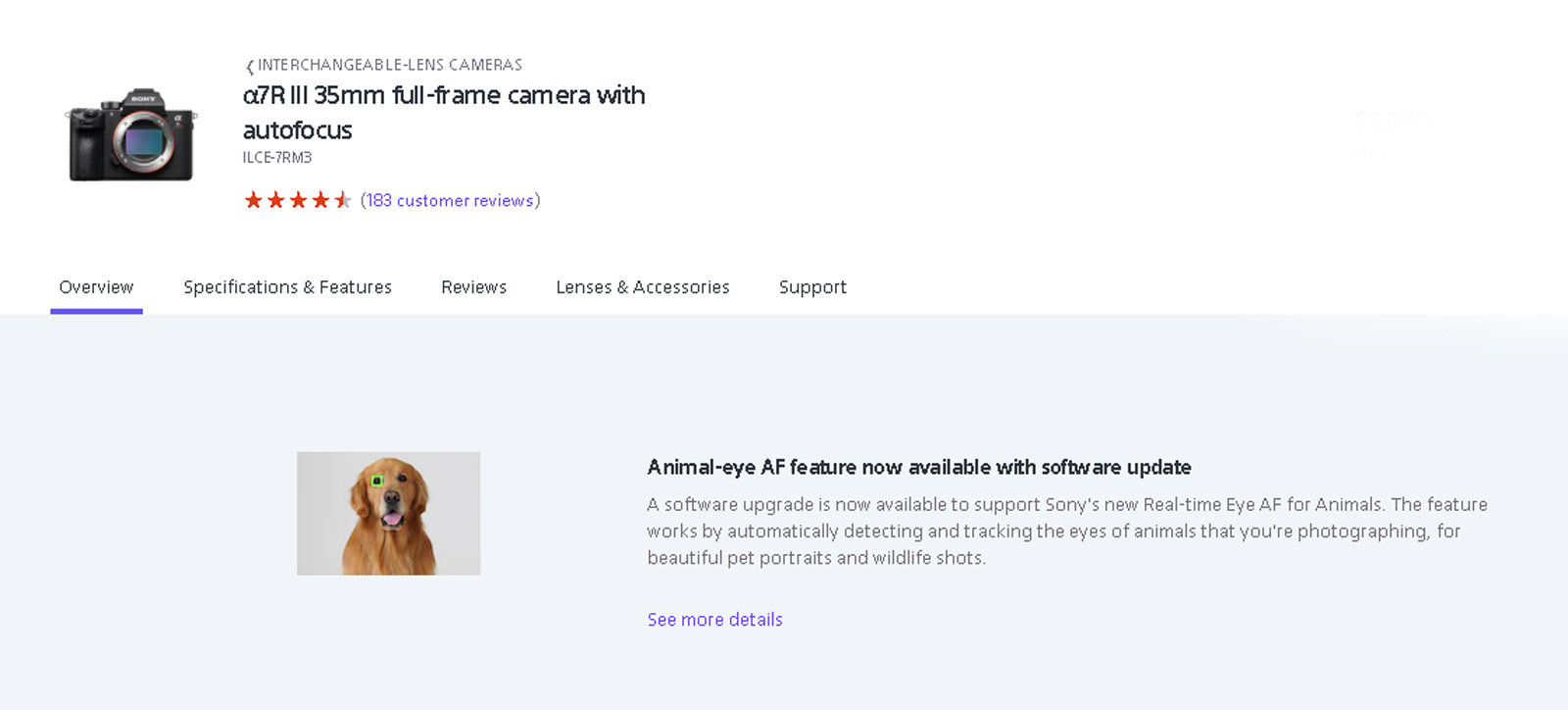Click the fourth red rating star
1568x710 pixels.
point(320,200)
